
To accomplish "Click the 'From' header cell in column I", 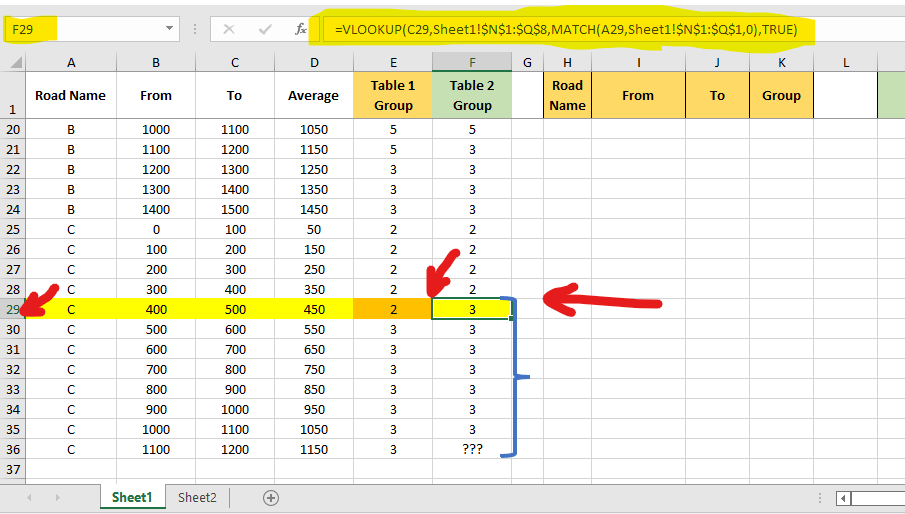I will [x=638, y=95].
